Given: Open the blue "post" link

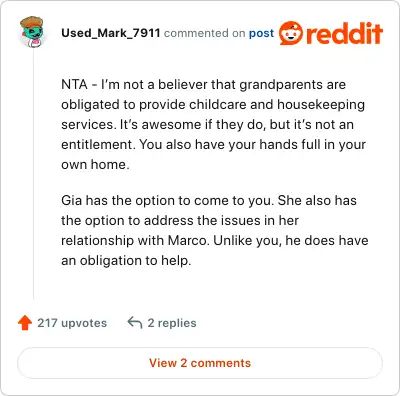Looking at the screenshot, I should pyautogui.click(x=261, y=33).
